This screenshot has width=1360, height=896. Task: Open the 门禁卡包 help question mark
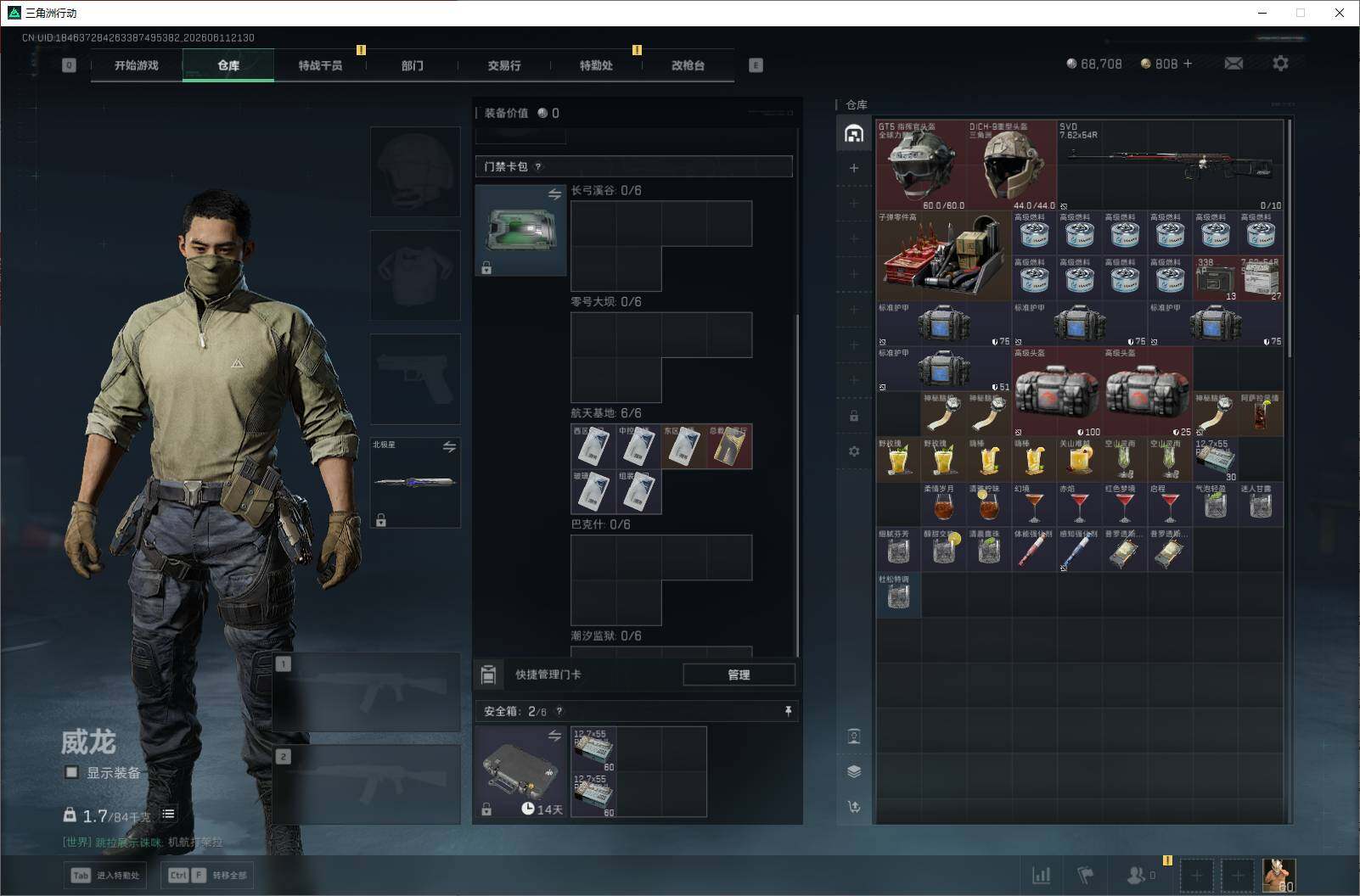(537, 167)
